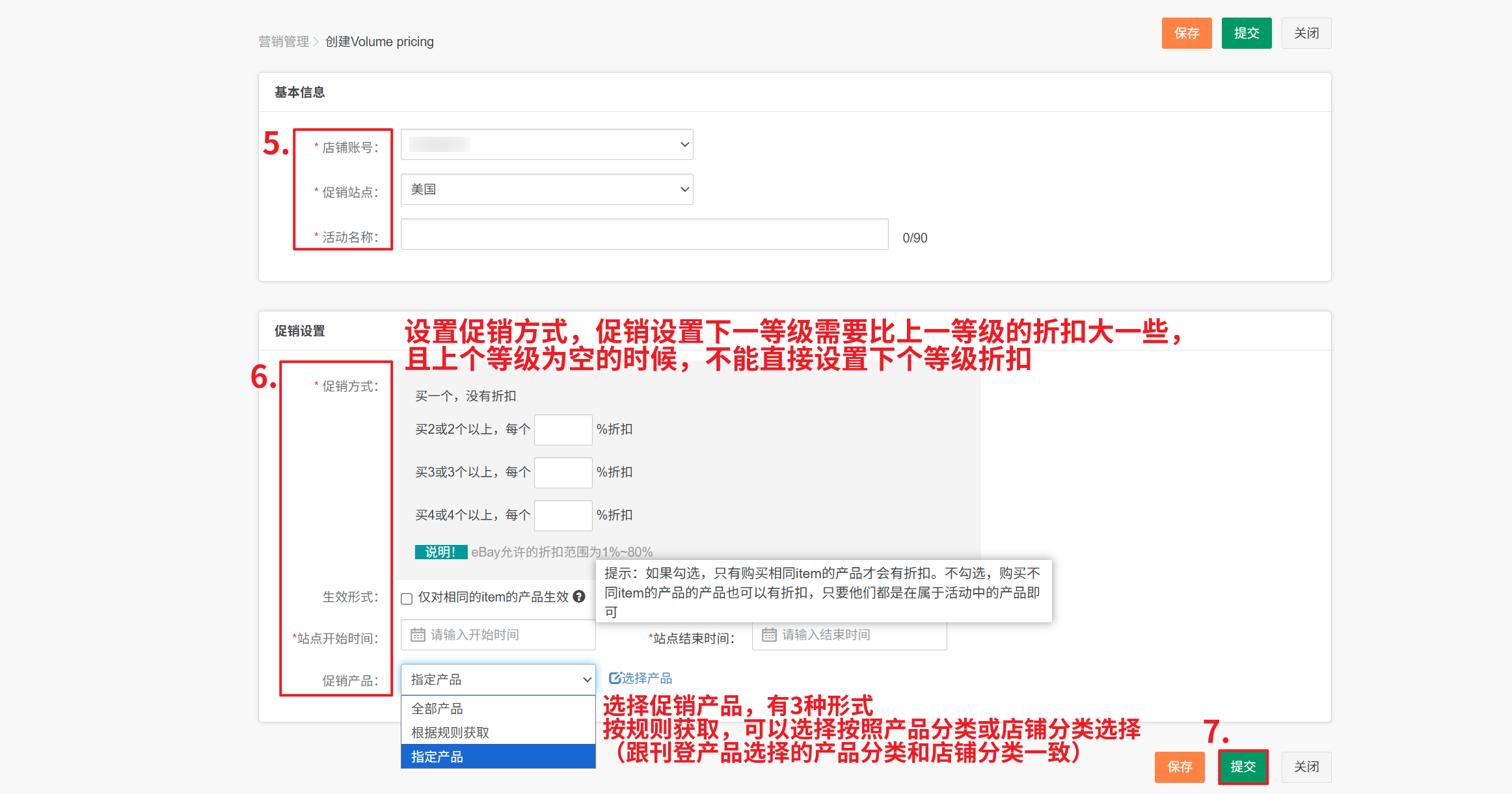Click calendar icon in end time field
Viewport: 1512px width, 794px height.
pyautogui.click(x=769, y=635)
